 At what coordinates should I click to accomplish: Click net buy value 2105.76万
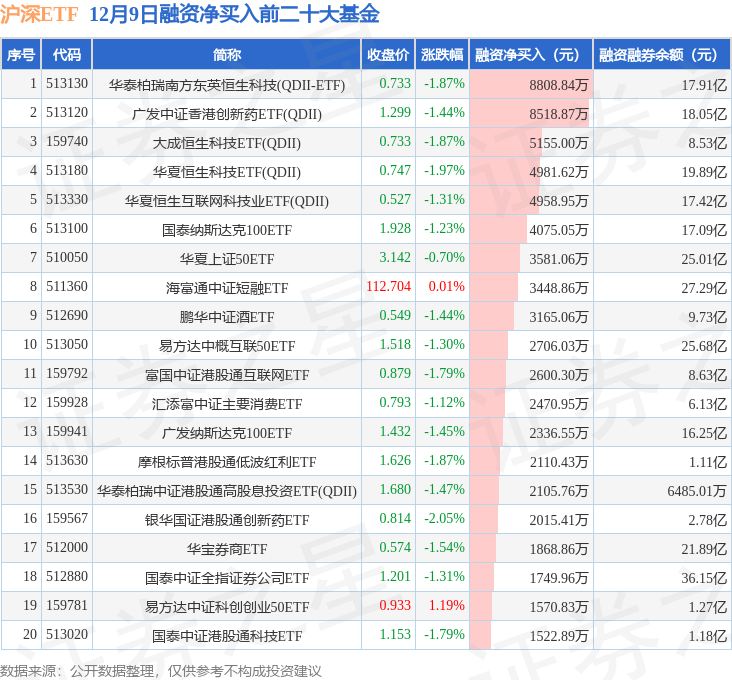[558, 491]
